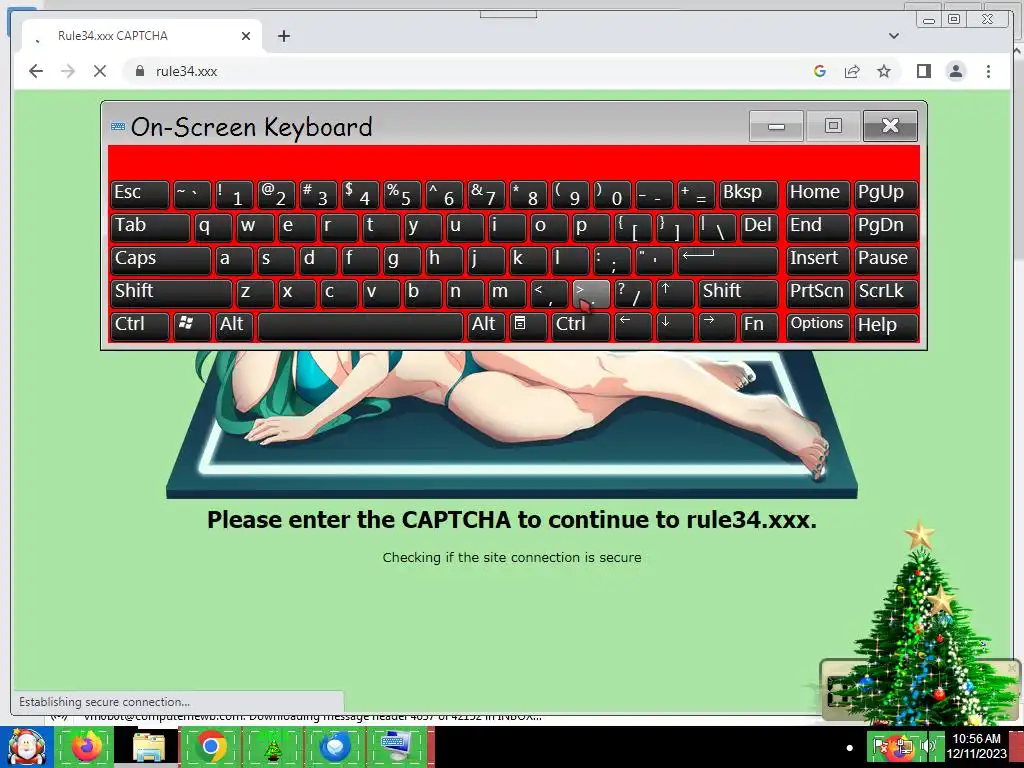Click the Tab key on the on-screen keyboard
Screen dimensions: 1024x768
click(150, 227)
